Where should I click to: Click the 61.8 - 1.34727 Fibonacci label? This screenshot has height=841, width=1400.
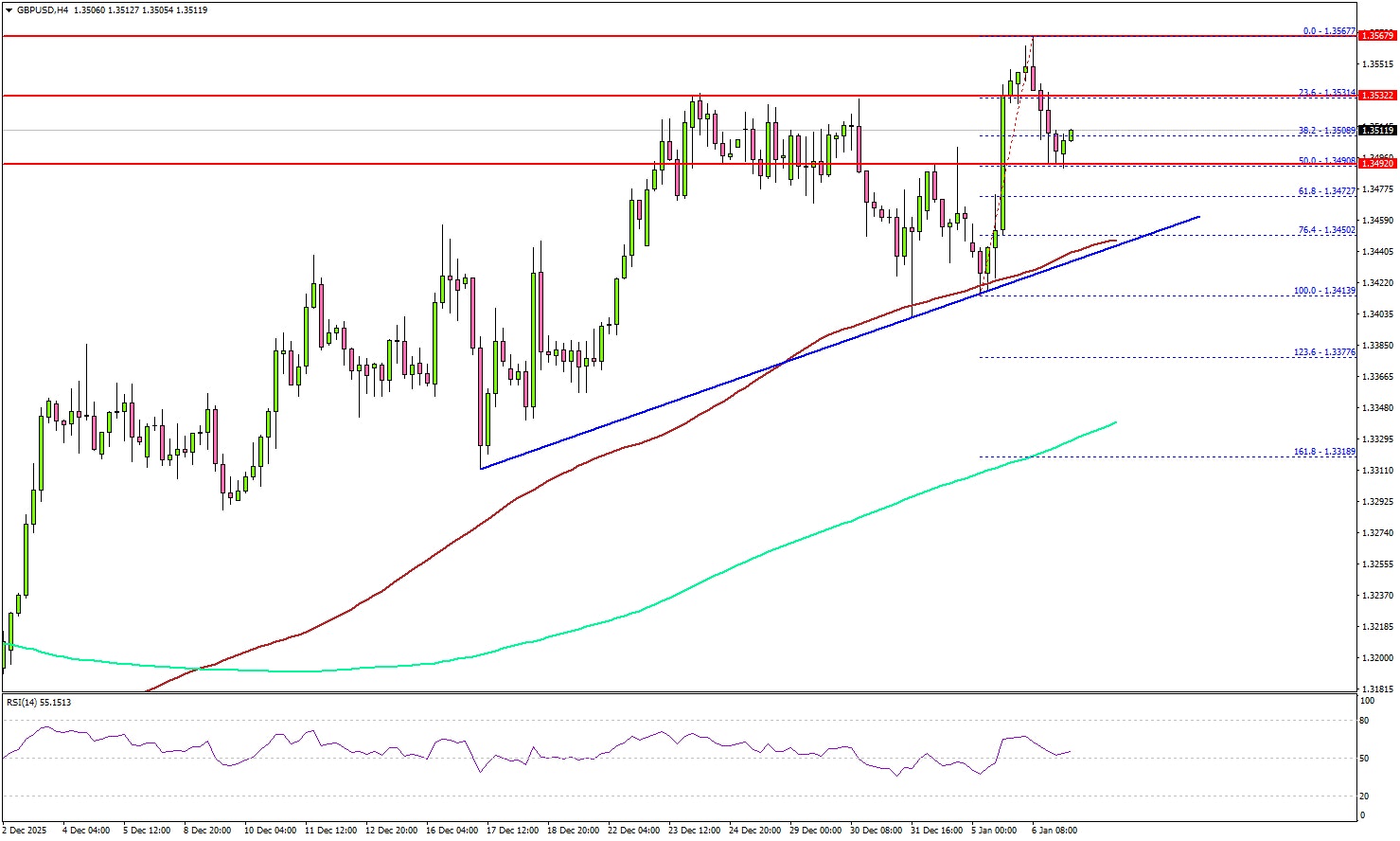(1327, 191)
